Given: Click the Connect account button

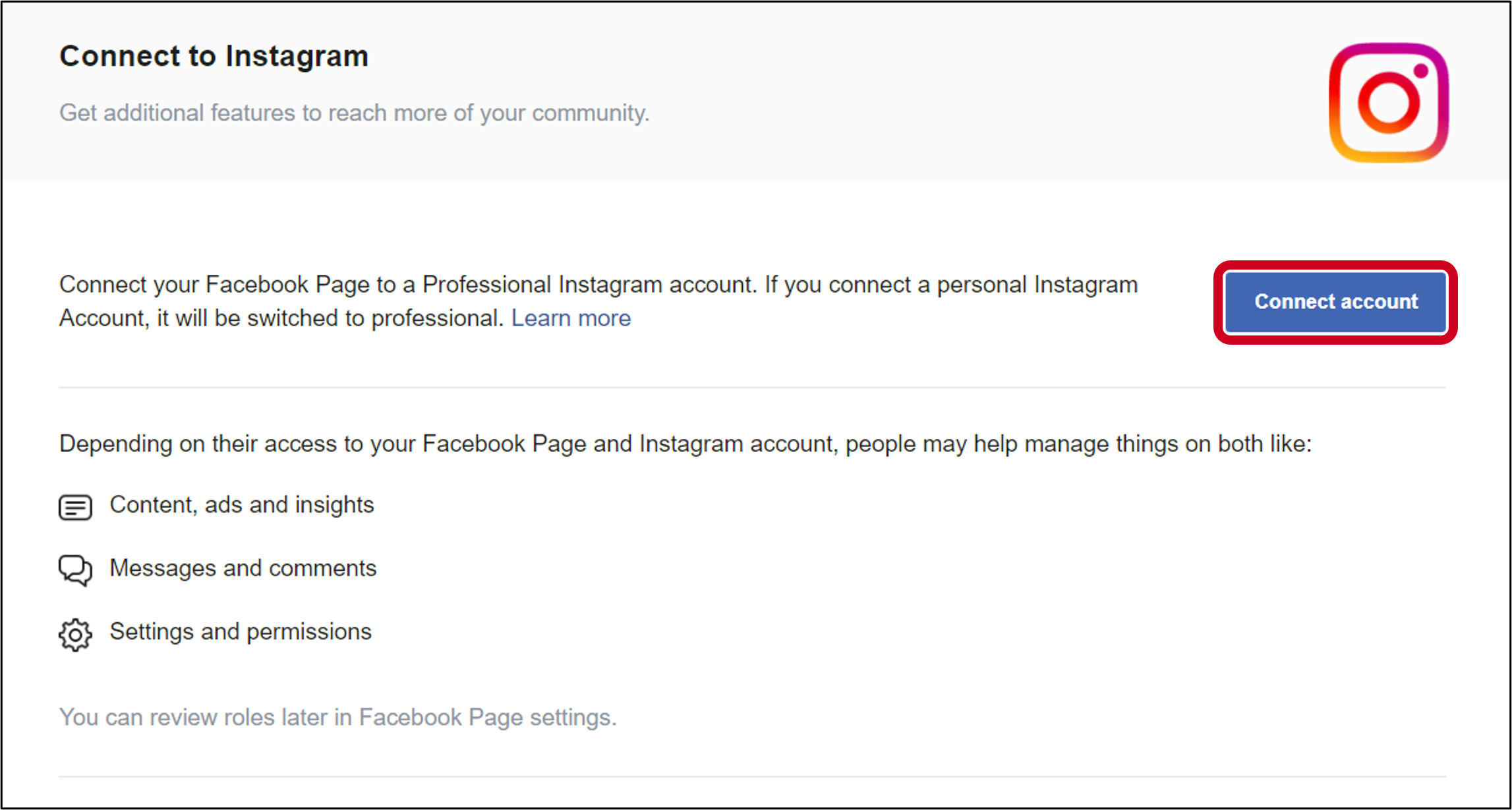Looking at the screenshot, I should [x=1335, y=302].
